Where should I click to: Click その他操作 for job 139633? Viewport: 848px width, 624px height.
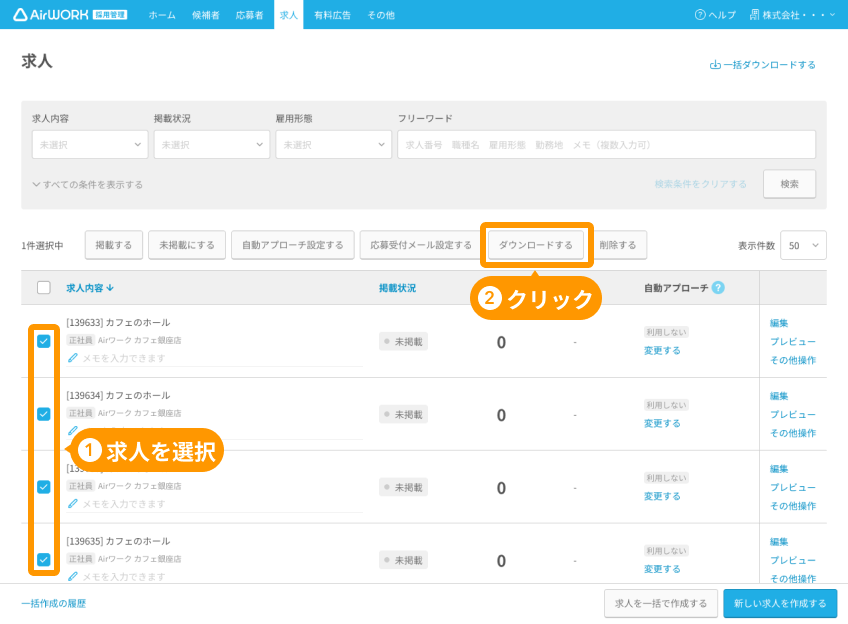click(x=793, y=360)
